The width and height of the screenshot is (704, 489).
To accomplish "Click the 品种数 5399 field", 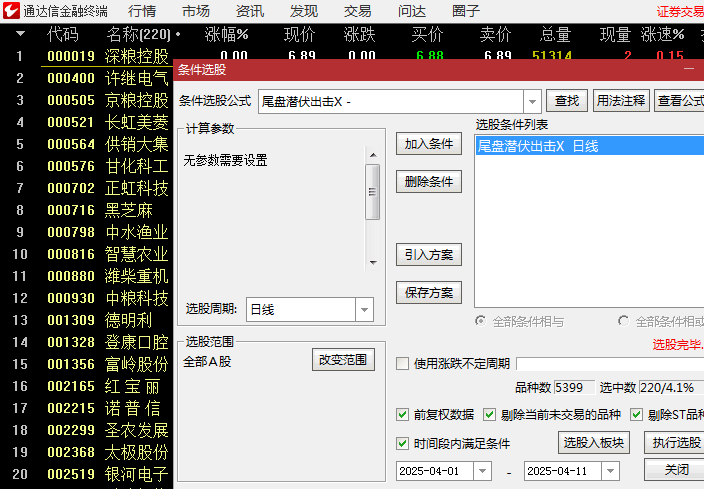I will coord(574,388).
